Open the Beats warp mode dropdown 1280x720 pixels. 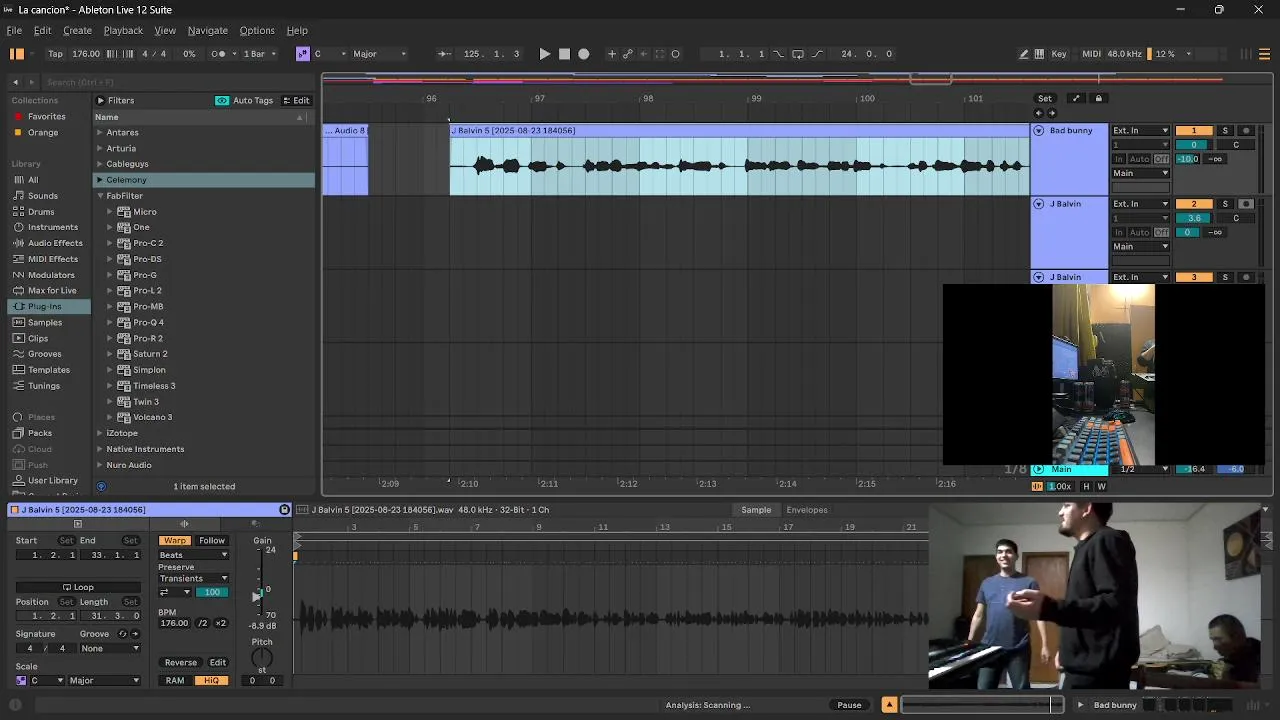tap(193, 555)
